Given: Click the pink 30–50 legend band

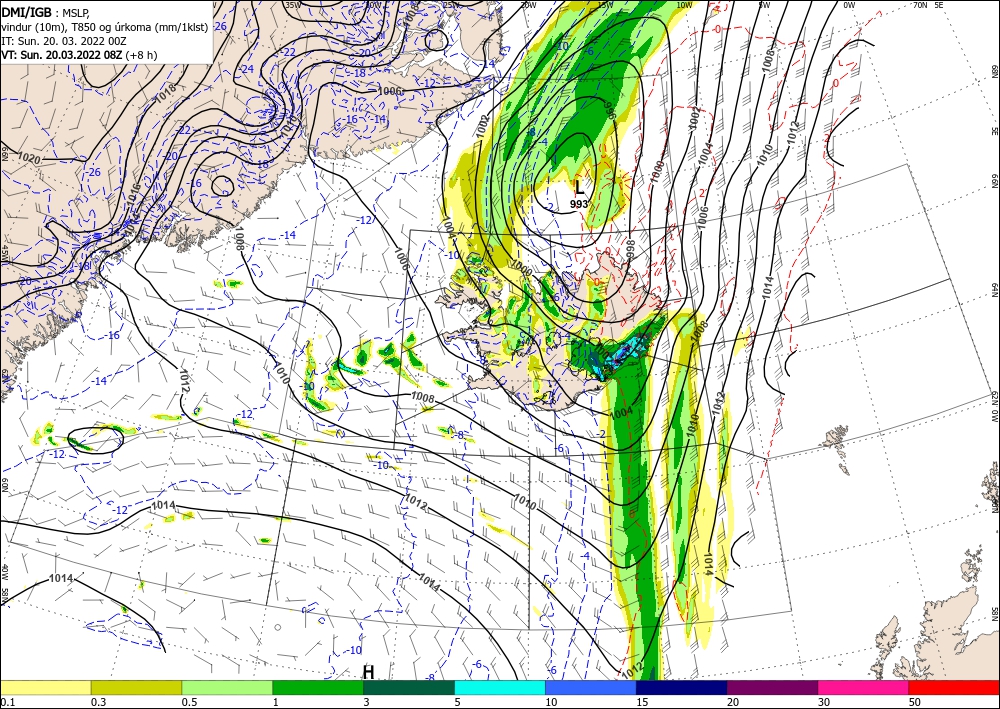Looking at the screenshot, I should click(x=864, y=687).
